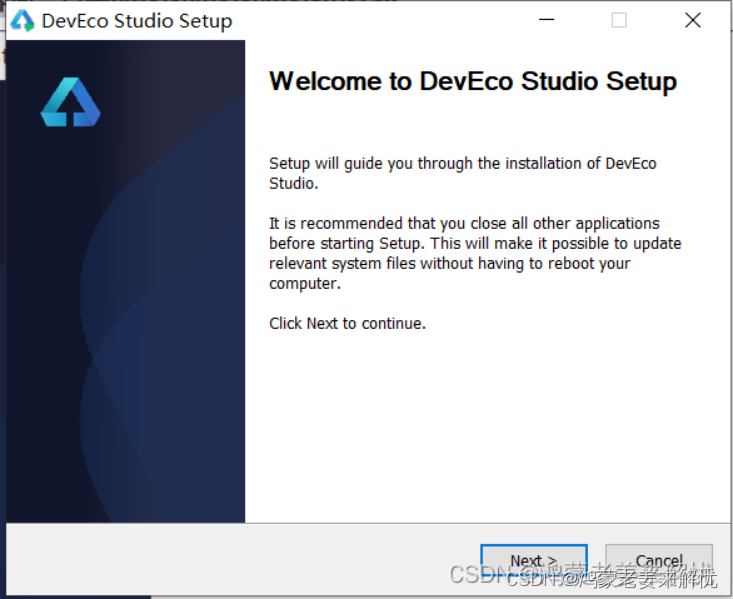Close the DevEco Studio Setup window

click(x=692, y=20)
